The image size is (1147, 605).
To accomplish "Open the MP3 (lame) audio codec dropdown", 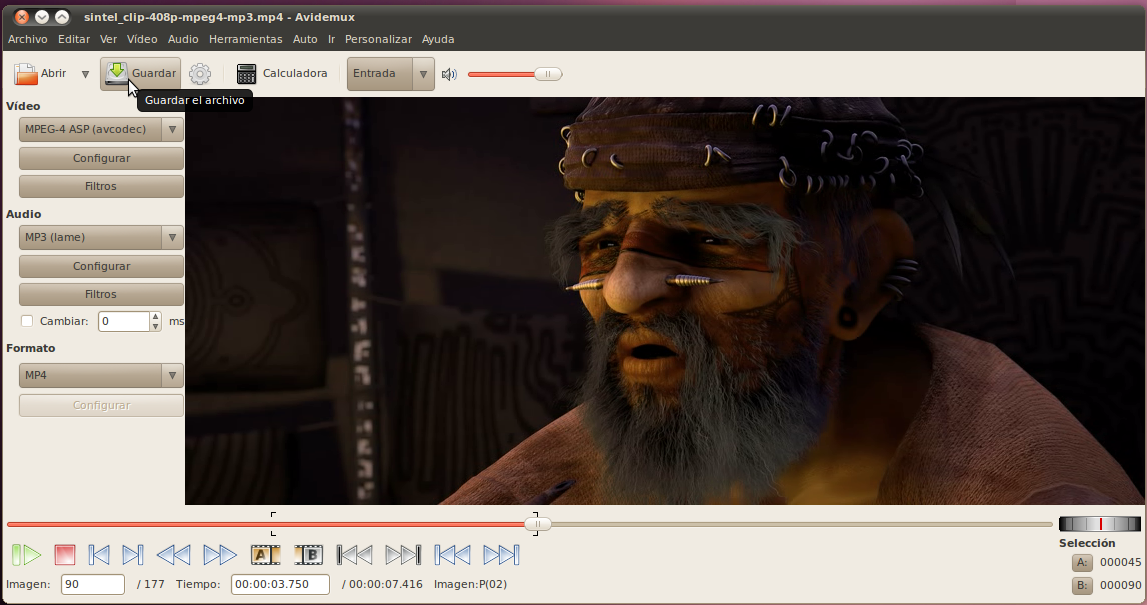I will (101, 238).
